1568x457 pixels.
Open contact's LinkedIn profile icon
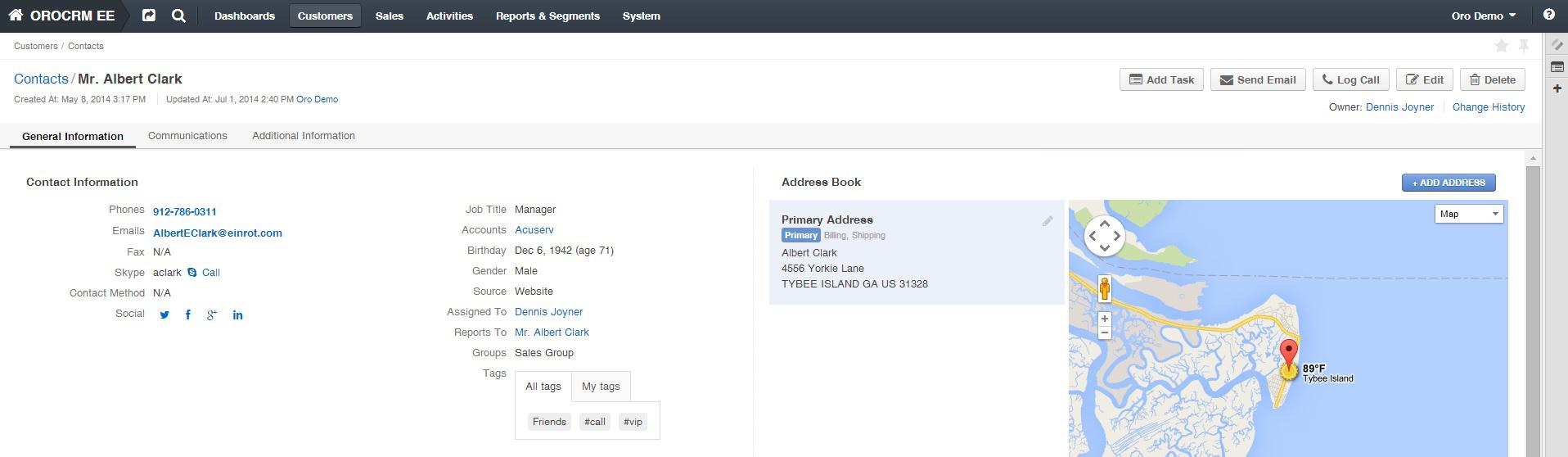pyautogui.click(x=237, y=314)
